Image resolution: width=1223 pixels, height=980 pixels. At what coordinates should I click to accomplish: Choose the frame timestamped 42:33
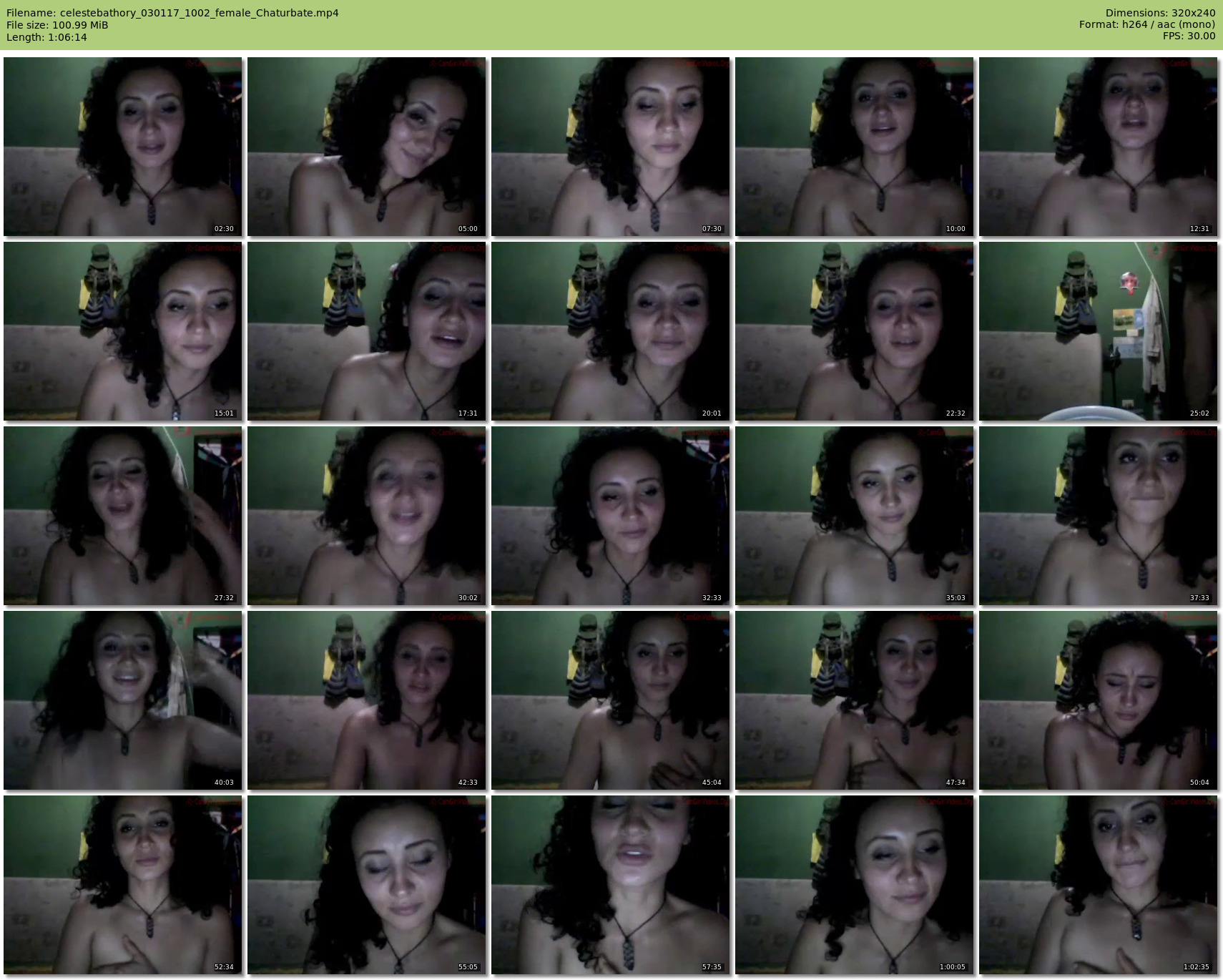367,700
